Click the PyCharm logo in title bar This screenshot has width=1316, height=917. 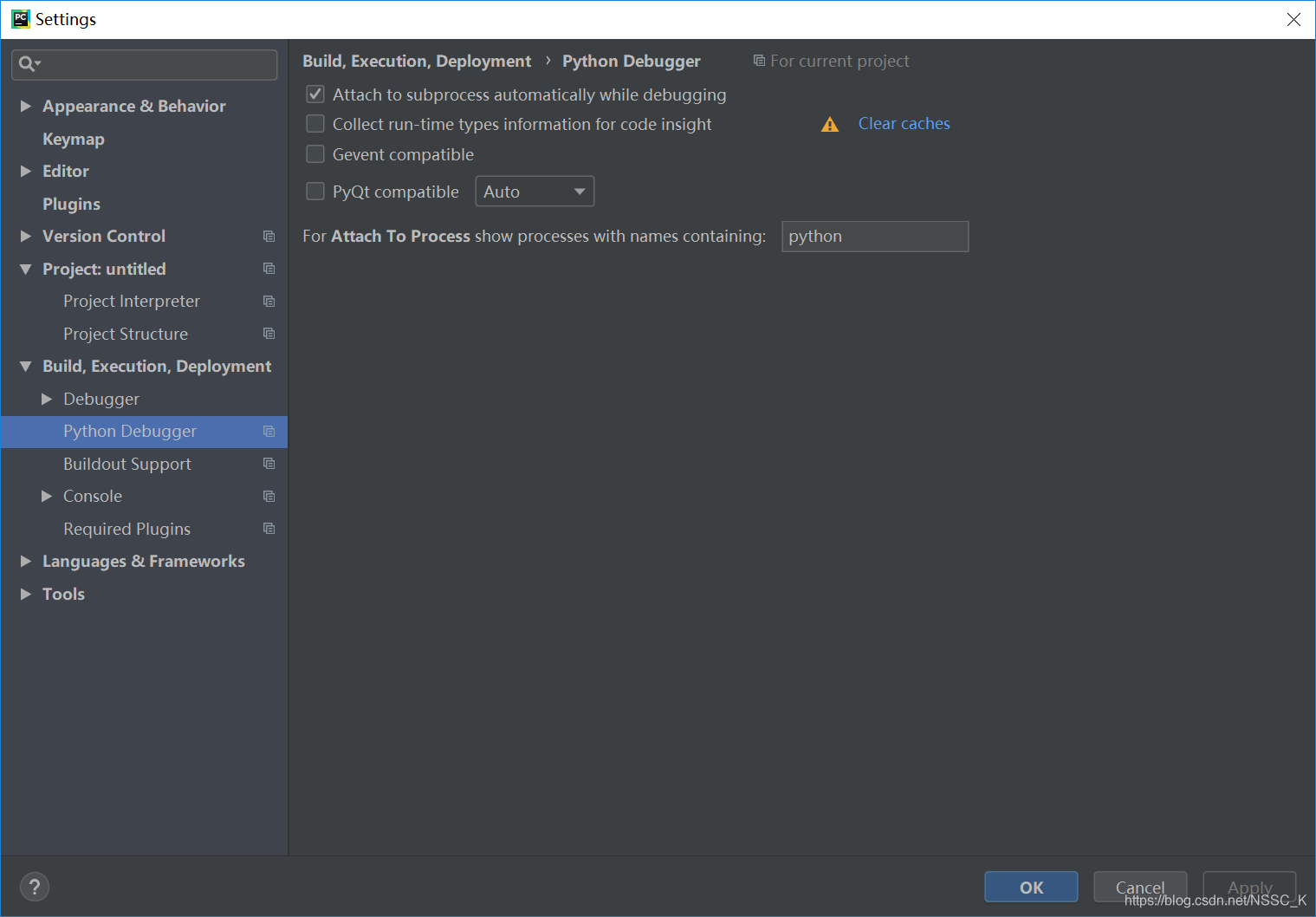coord(21,19)
